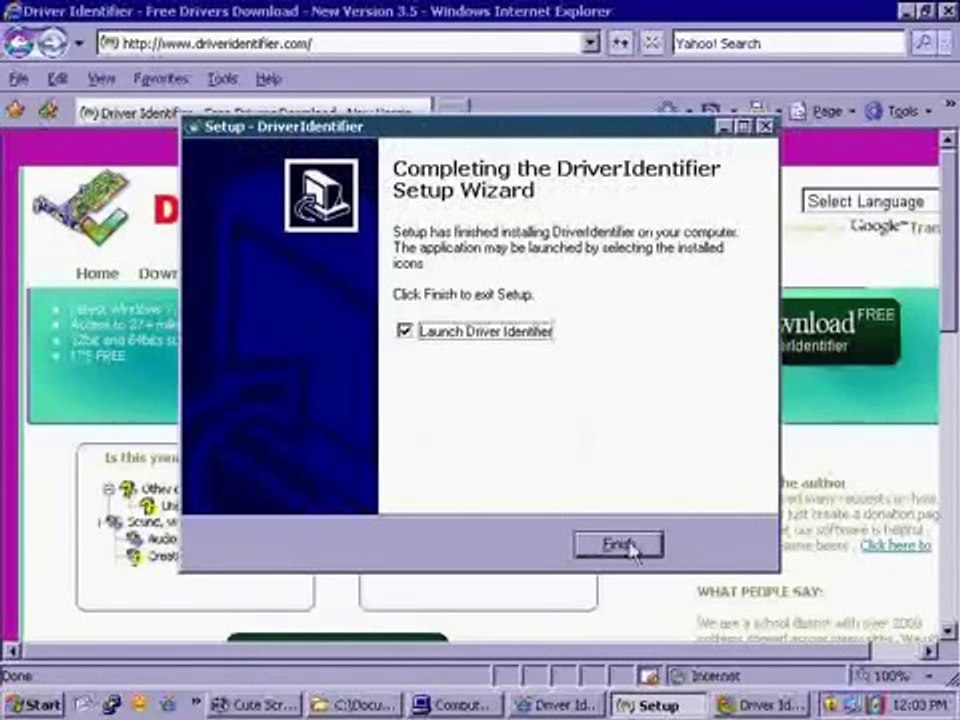The width and height of the screenshot is (960, 720).
Task: Click the green Download FREE button
Action: pos(840,331)
